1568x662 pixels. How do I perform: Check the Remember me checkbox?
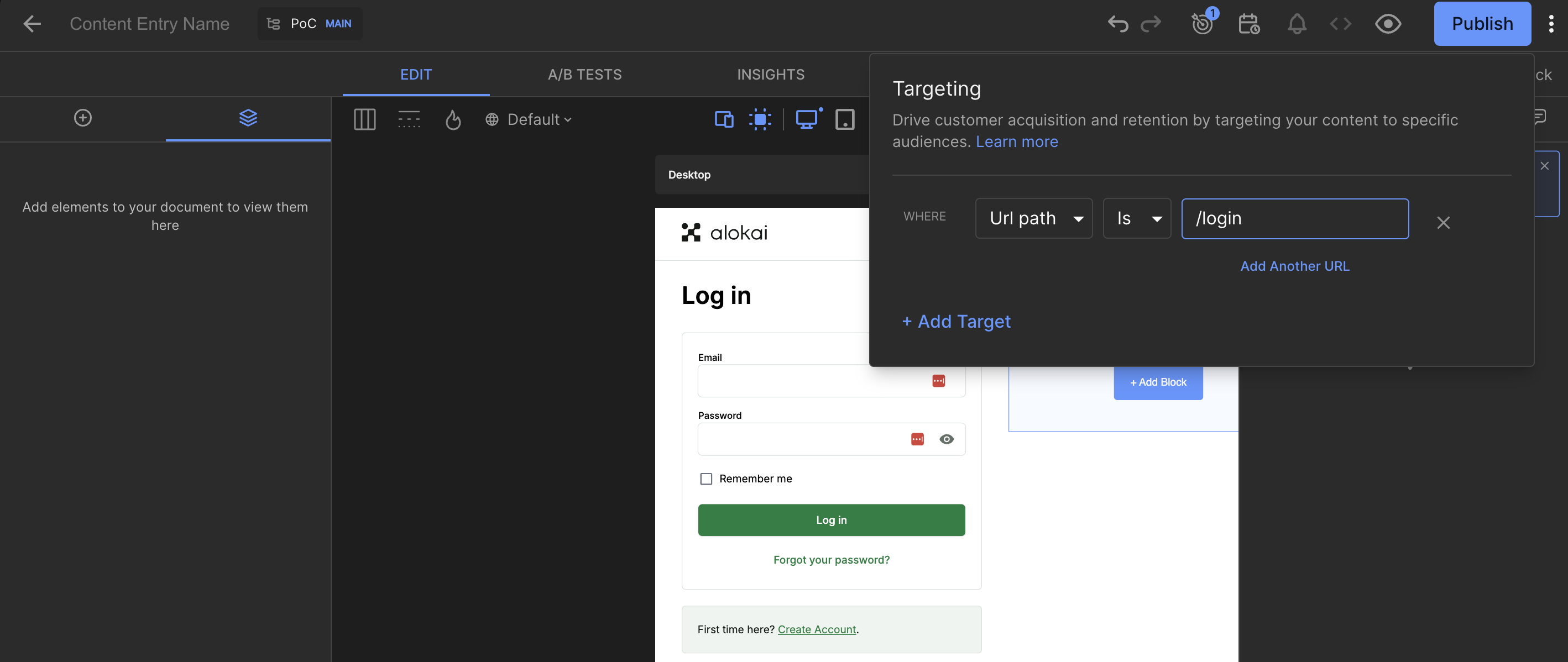click(x=705, y=479)
